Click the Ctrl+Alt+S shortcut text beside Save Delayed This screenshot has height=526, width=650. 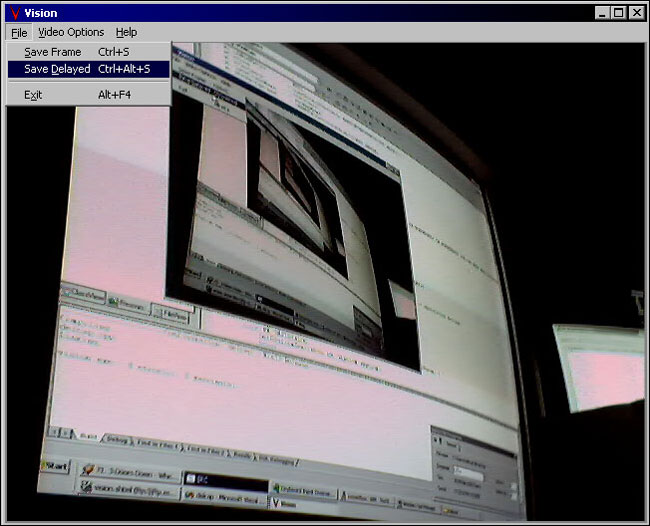[x=124, y=69]
